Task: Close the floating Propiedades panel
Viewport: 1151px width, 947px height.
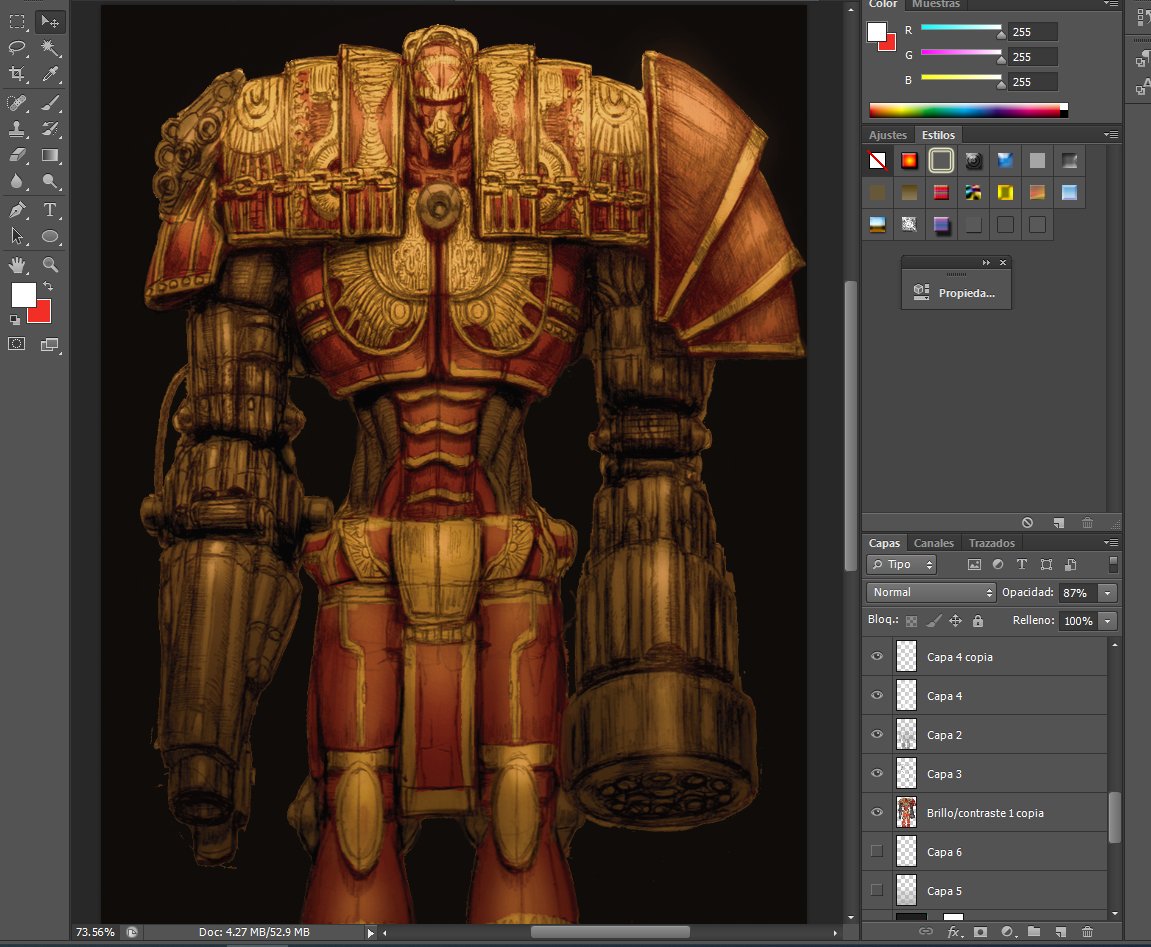Action: point(1003,262)
